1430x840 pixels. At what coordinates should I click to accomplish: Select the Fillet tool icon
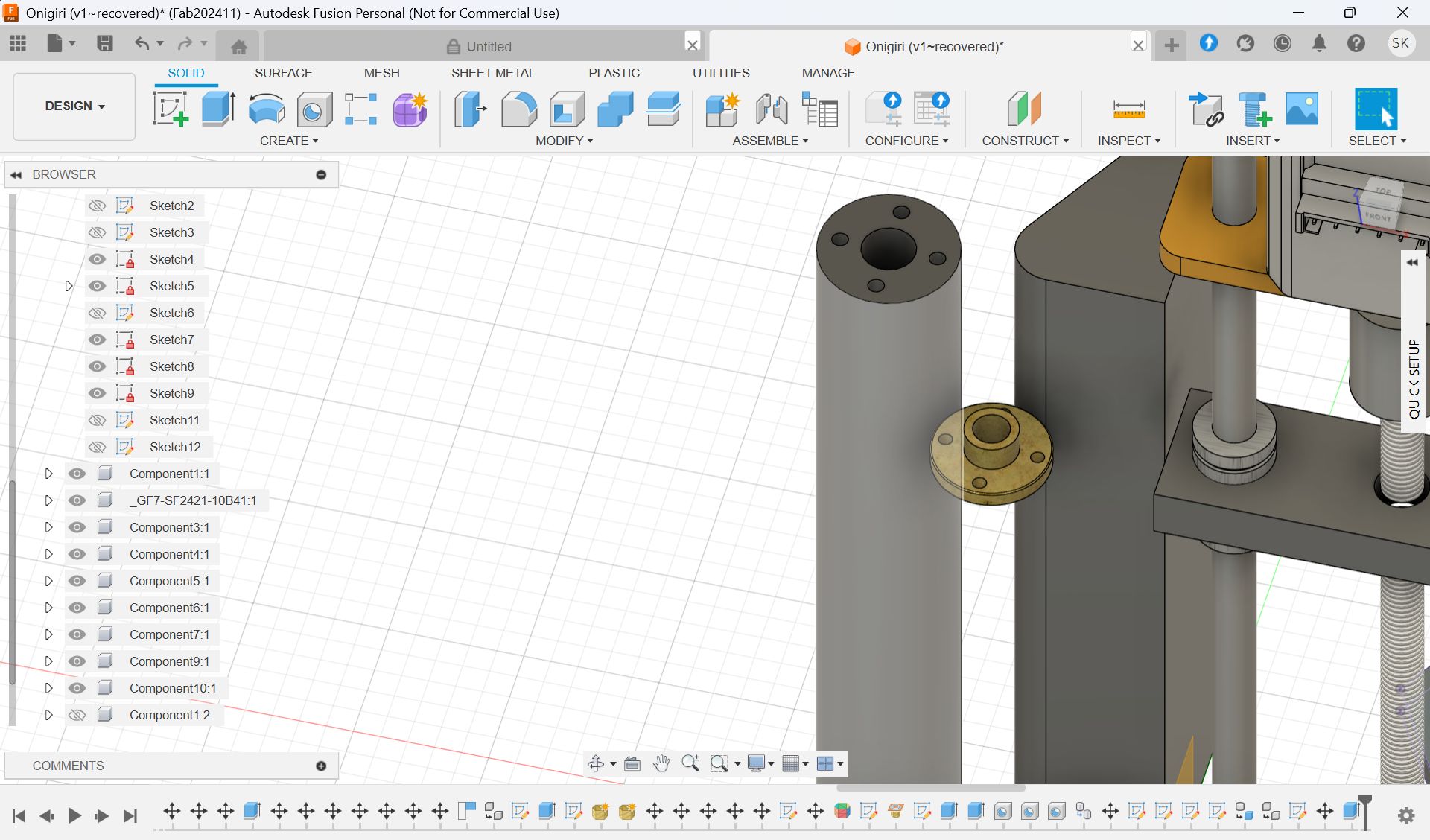[519, 109]
